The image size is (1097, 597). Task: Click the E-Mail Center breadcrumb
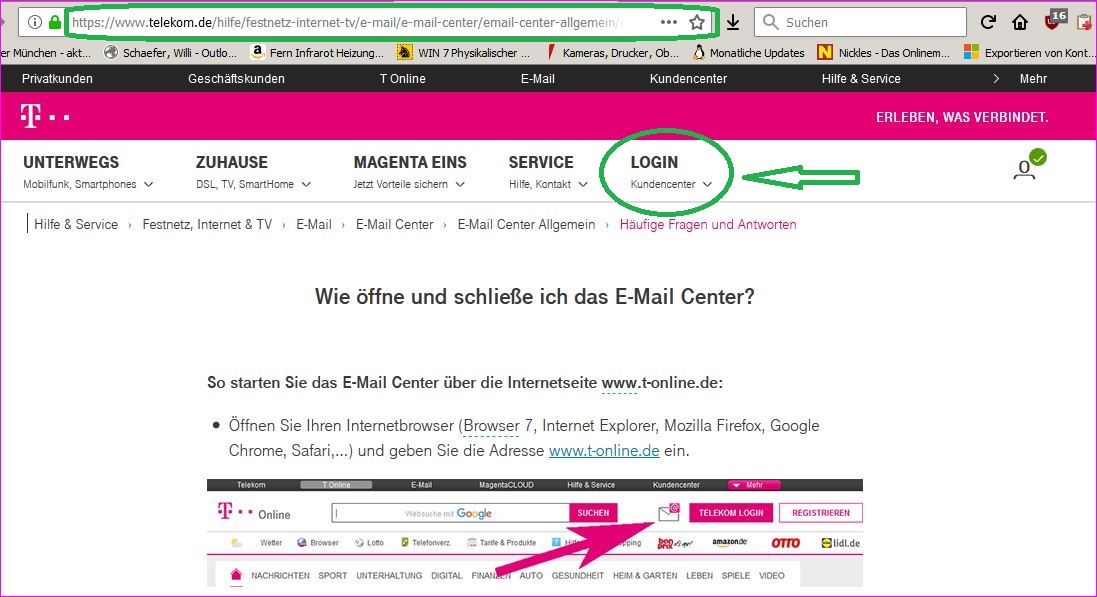[x=395, y=225]
